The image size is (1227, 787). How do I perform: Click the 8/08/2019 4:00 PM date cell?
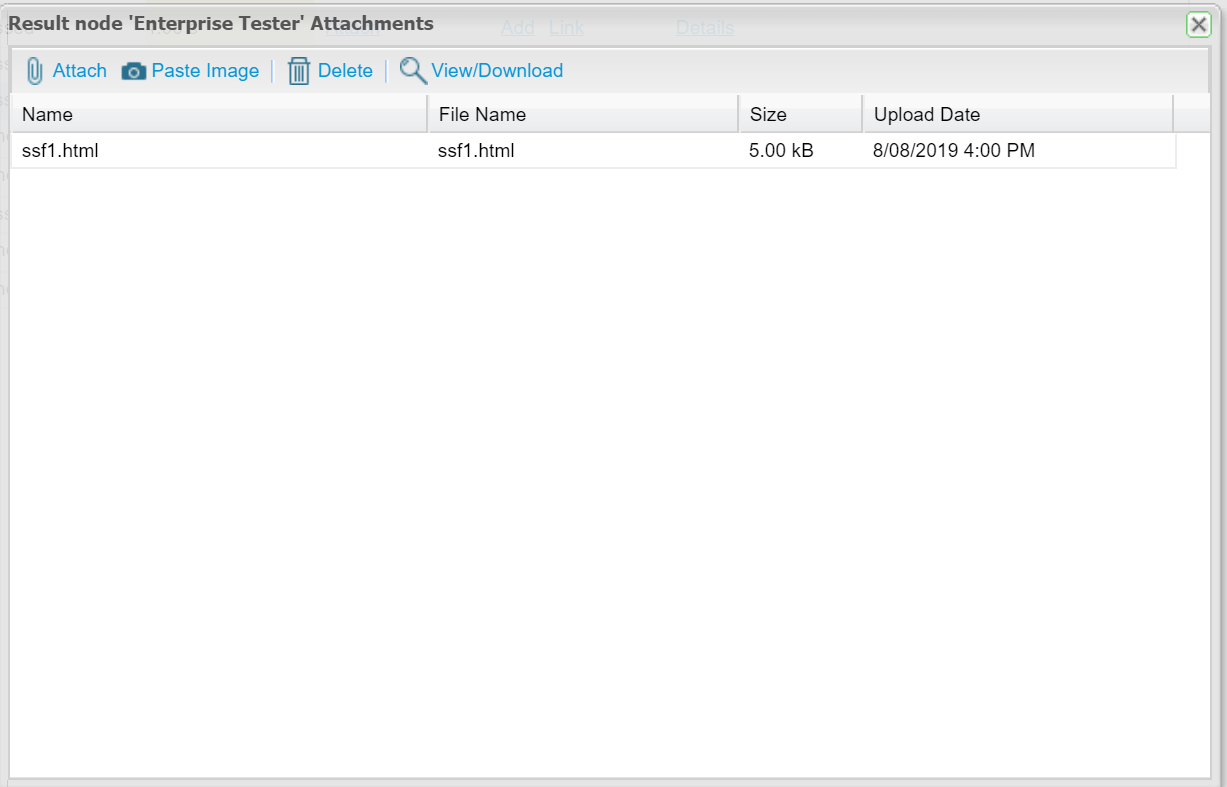click(x=953, y=151)
